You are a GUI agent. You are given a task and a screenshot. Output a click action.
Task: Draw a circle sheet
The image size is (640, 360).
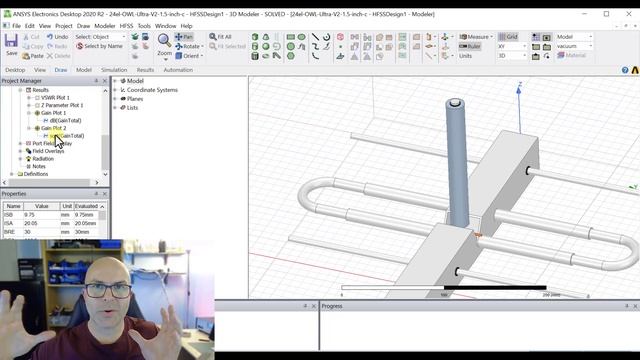point(291,46)
